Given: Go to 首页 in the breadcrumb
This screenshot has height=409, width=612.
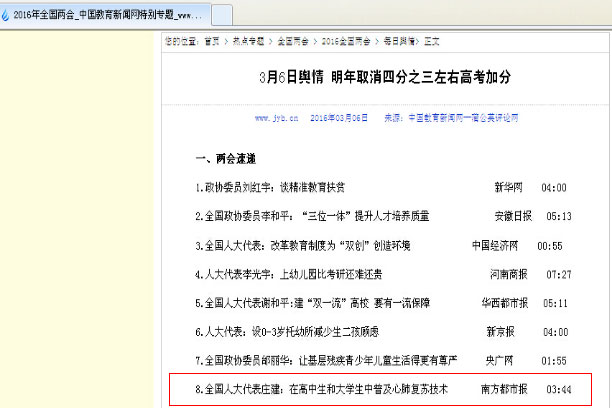Looking at the screenshot, I should (212, 42).
